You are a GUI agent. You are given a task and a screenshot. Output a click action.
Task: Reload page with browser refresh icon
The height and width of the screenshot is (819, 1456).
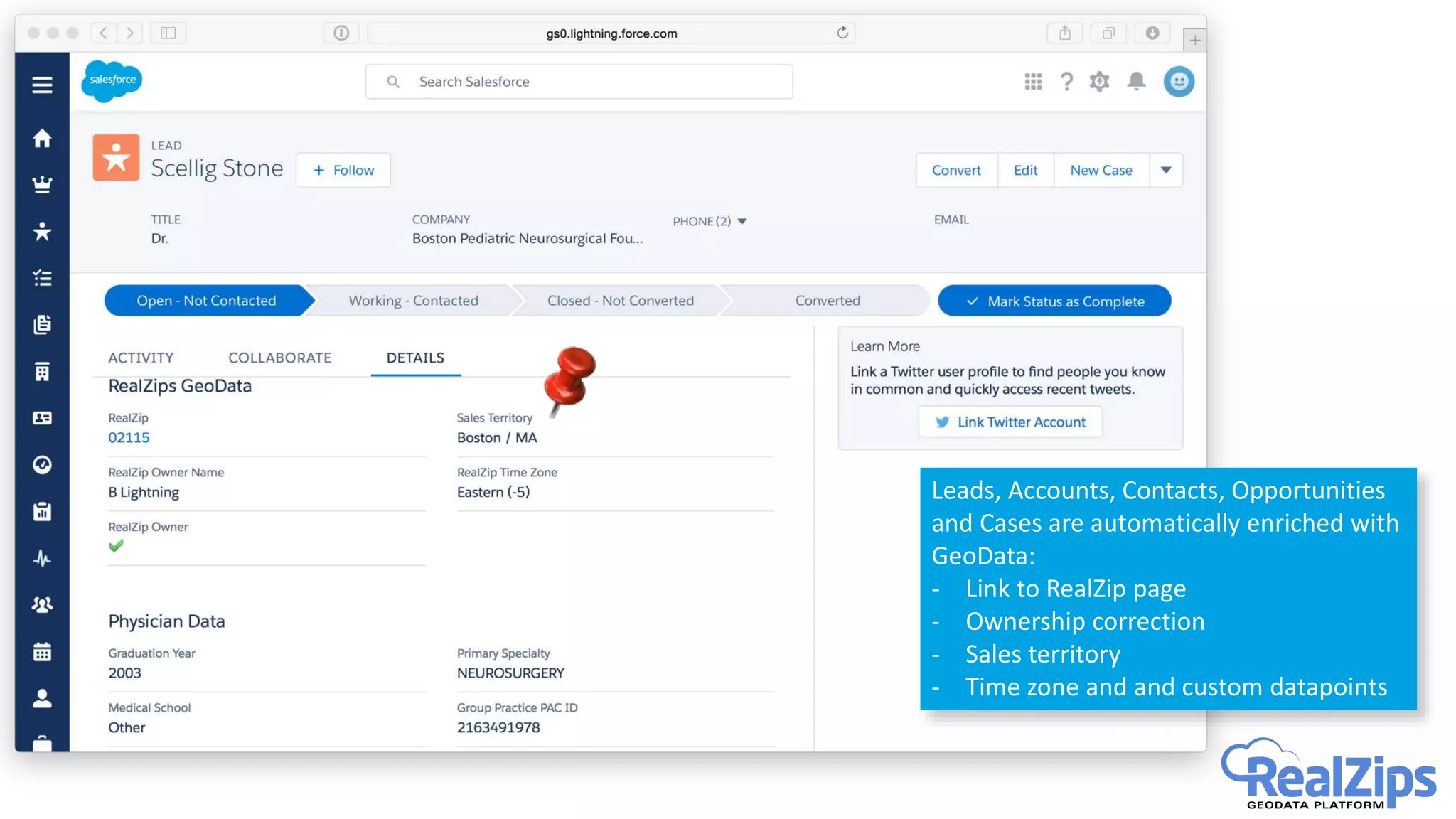pos(842,33)
